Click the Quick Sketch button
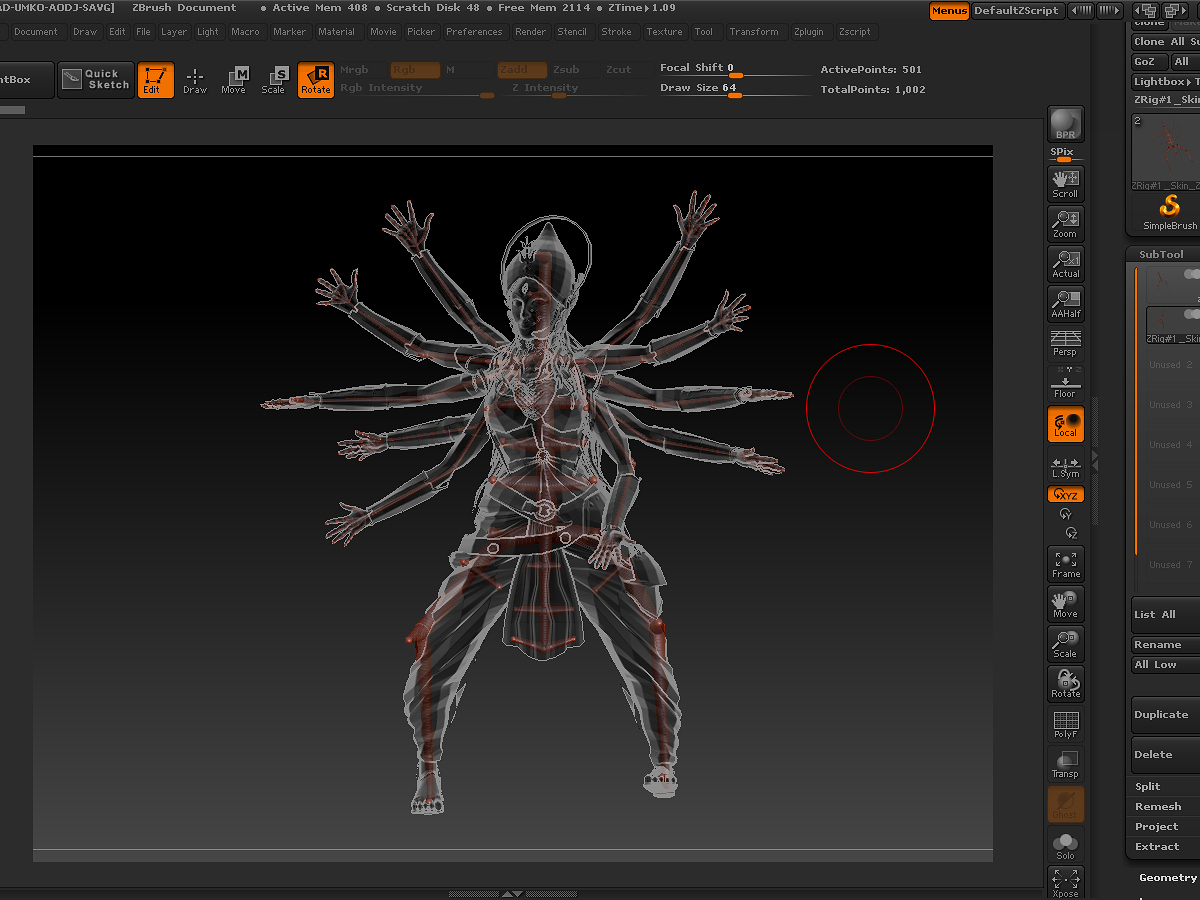 click(96, 80)
